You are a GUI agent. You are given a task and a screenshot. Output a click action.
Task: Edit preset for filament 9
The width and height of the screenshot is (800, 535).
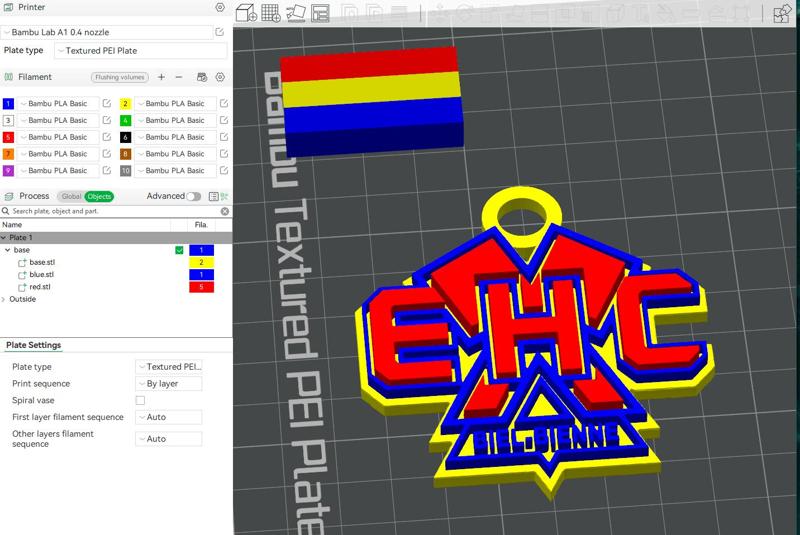(107, 170)
